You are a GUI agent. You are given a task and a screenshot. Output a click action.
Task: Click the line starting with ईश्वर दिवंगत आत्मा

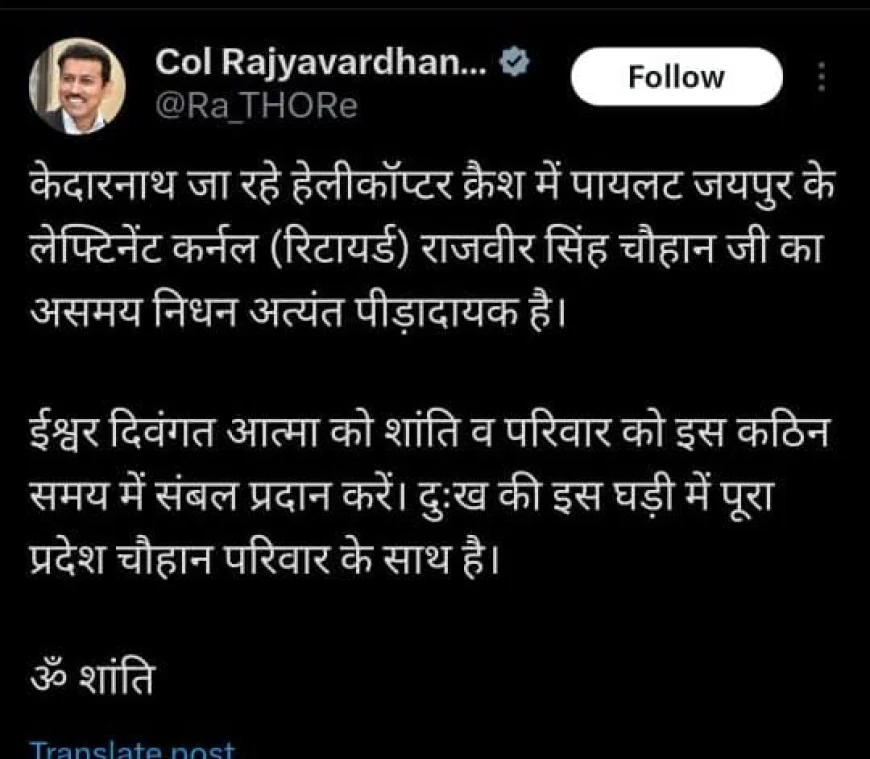[428, 432]
